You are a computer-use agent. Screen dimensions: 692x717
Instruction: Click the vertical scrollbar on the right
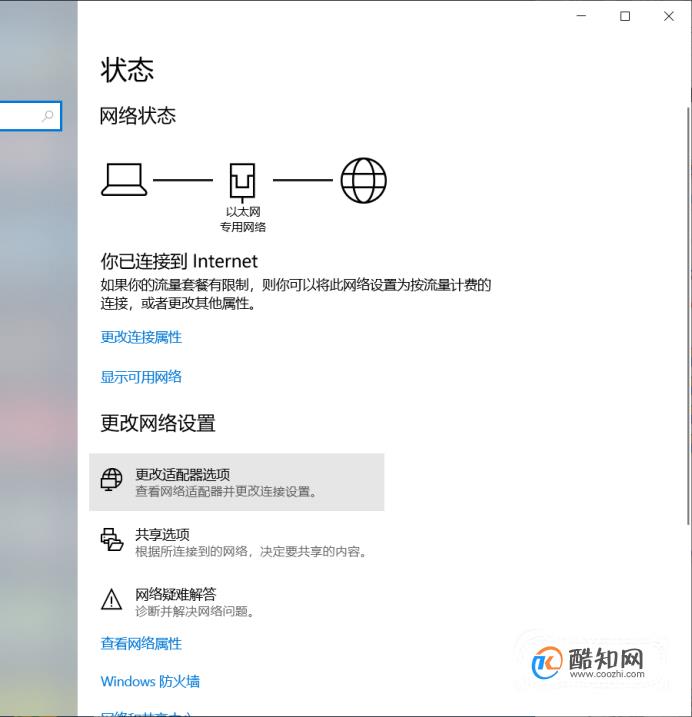(x=688, y=316)
